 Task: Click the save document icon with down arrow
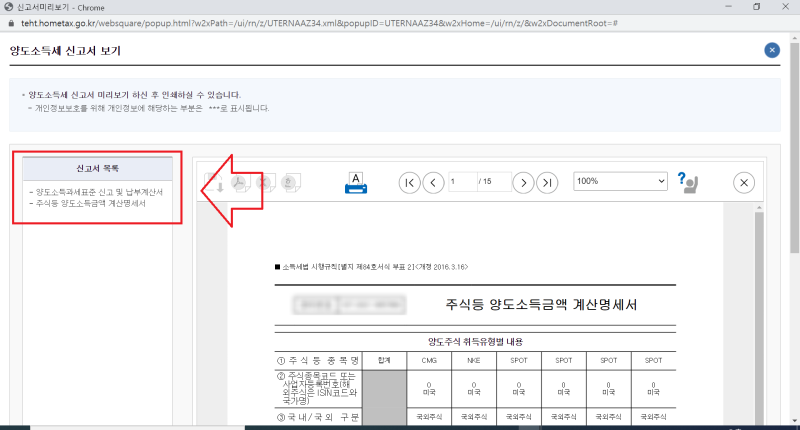(x=214, y=183)
